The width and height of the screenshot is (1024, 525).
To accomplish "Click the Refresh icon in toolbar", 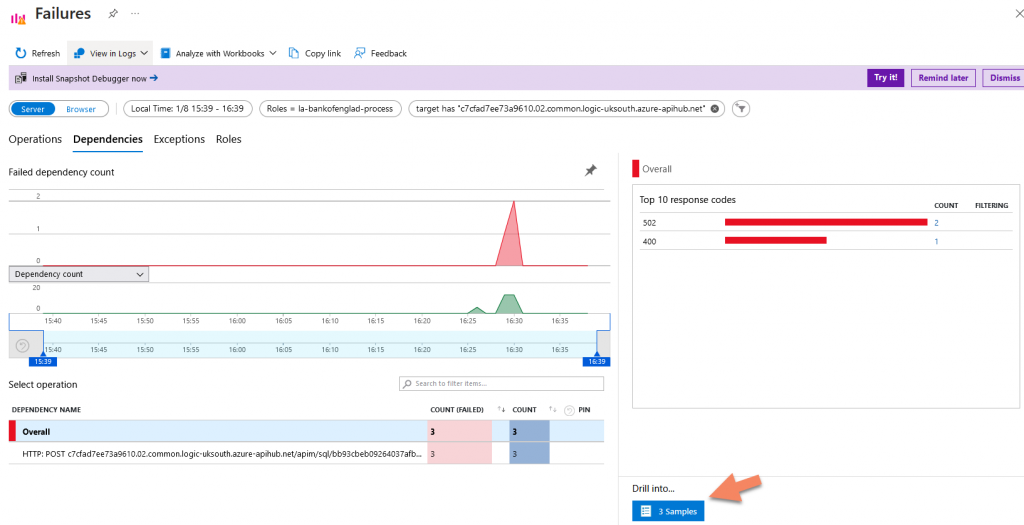I will (20, 53).
